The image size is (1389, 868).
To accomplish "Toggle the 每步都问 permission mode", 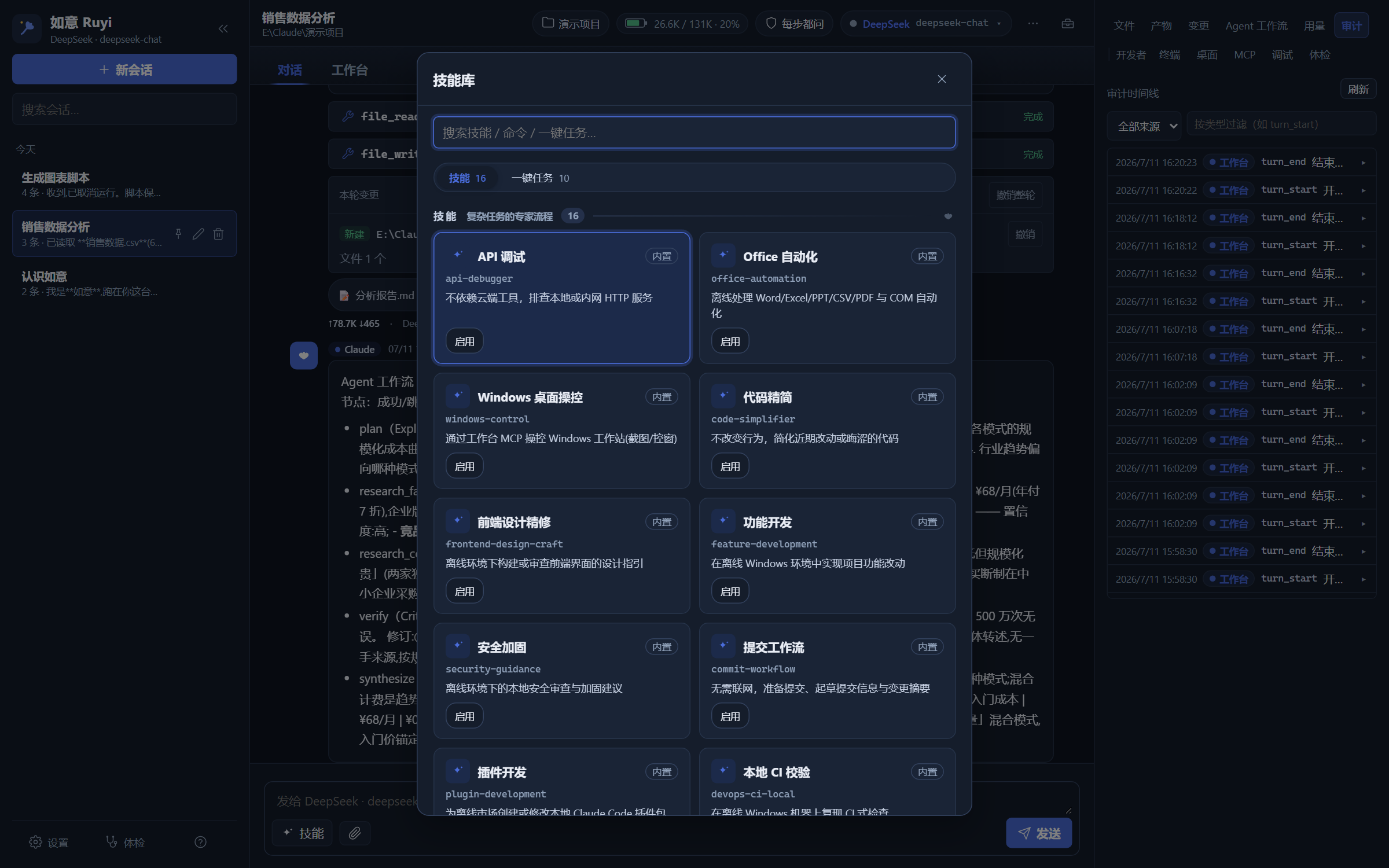I will click(x=794, y=24).
